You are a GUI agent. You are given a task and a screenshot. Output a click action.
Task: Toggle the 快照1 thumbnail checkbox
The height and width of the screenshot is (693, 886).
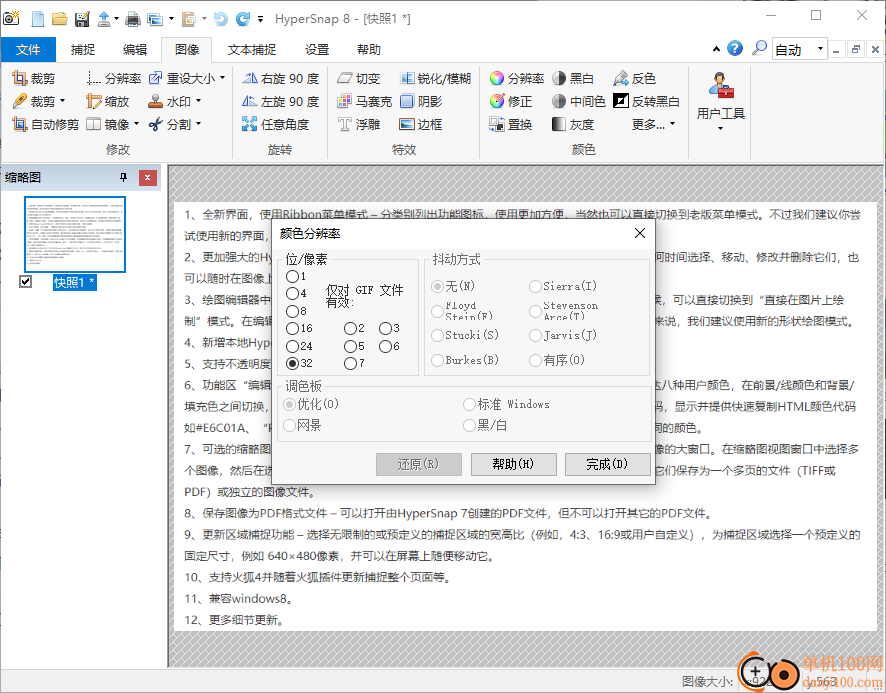click(25, 281)
